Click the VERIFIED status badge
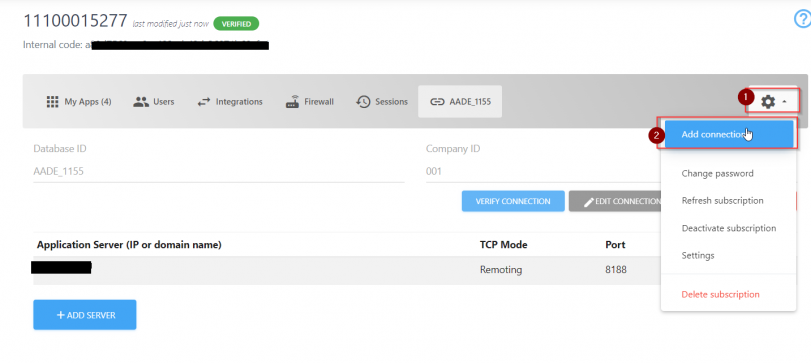The image size is (811, 363). point(236,24)
